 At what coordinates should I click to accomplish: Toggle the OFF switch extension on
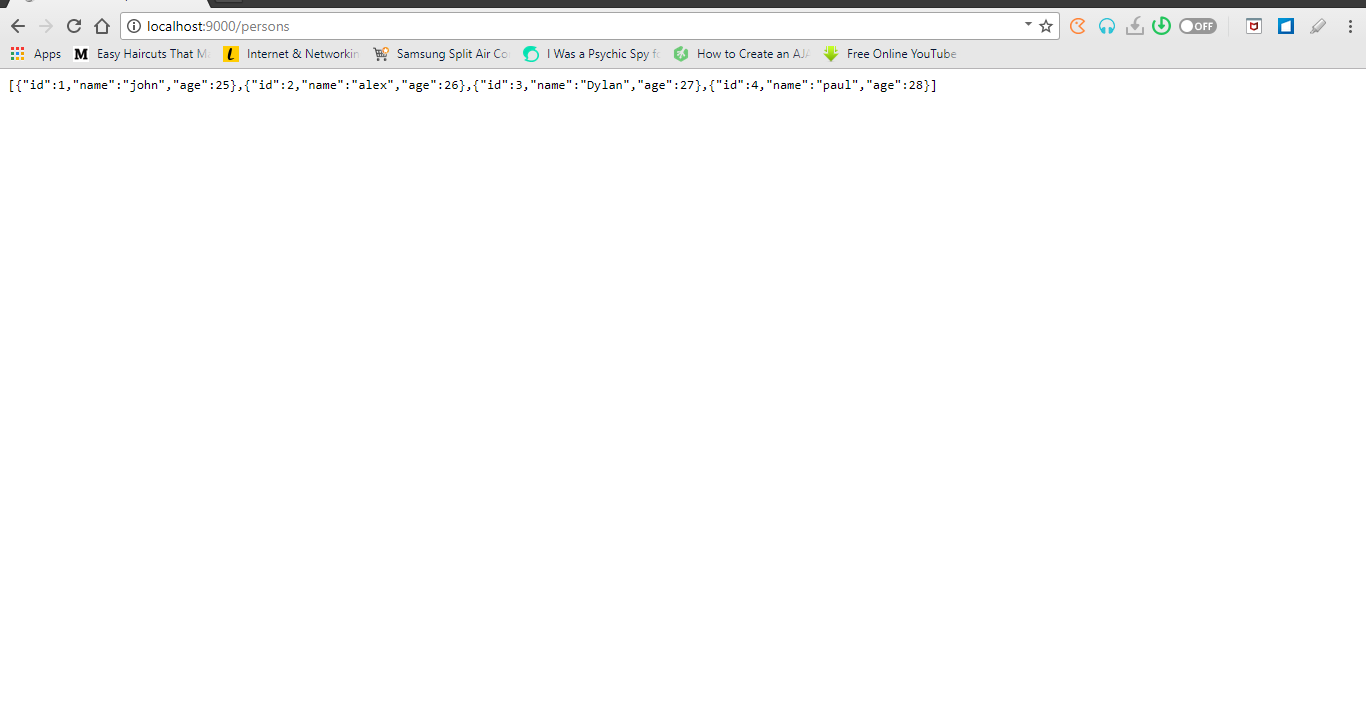(x=1197, y=26)
